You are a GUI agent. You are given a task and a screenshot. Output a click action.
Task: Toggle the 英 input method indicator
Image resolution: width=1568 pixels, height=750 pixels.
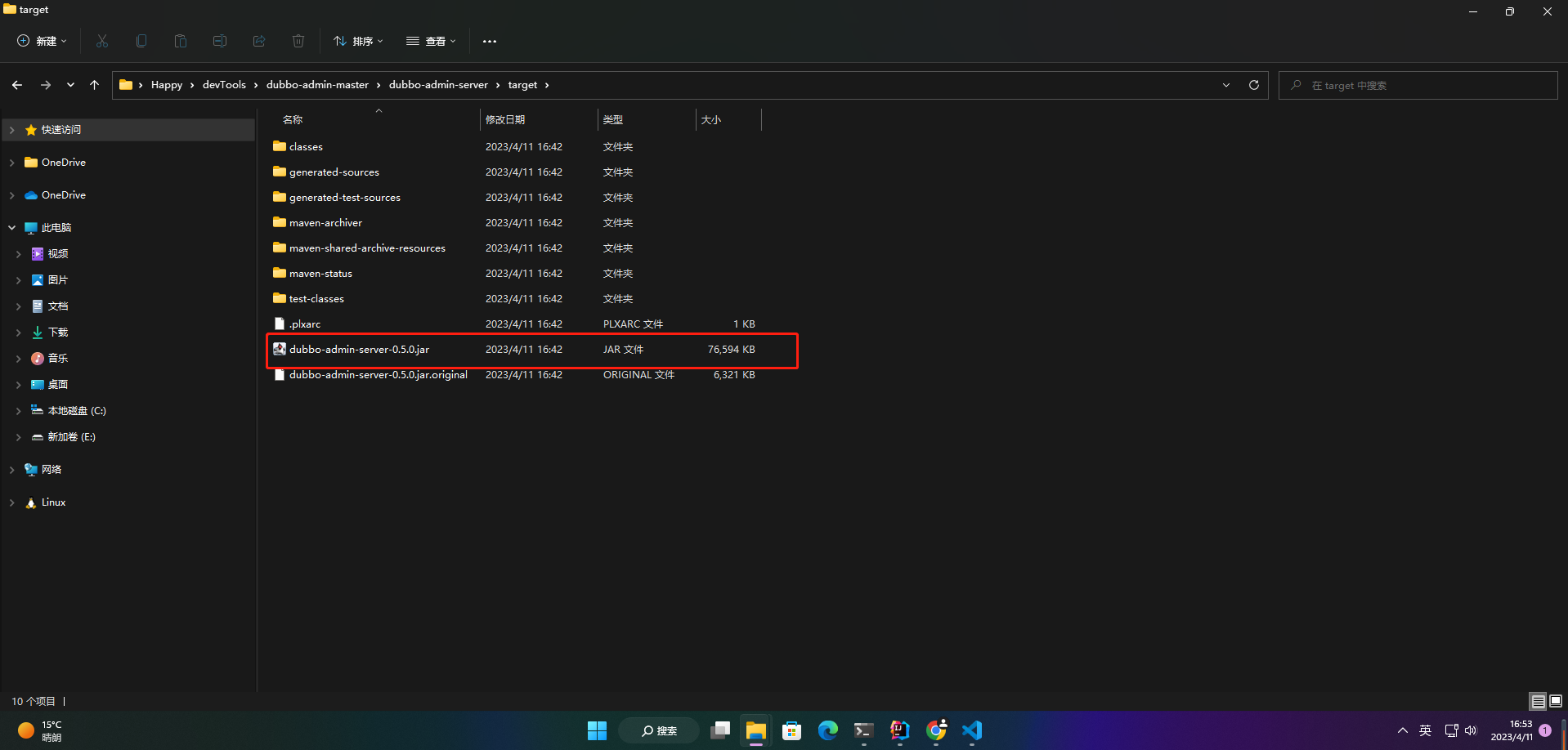(x=1425, y=730)
